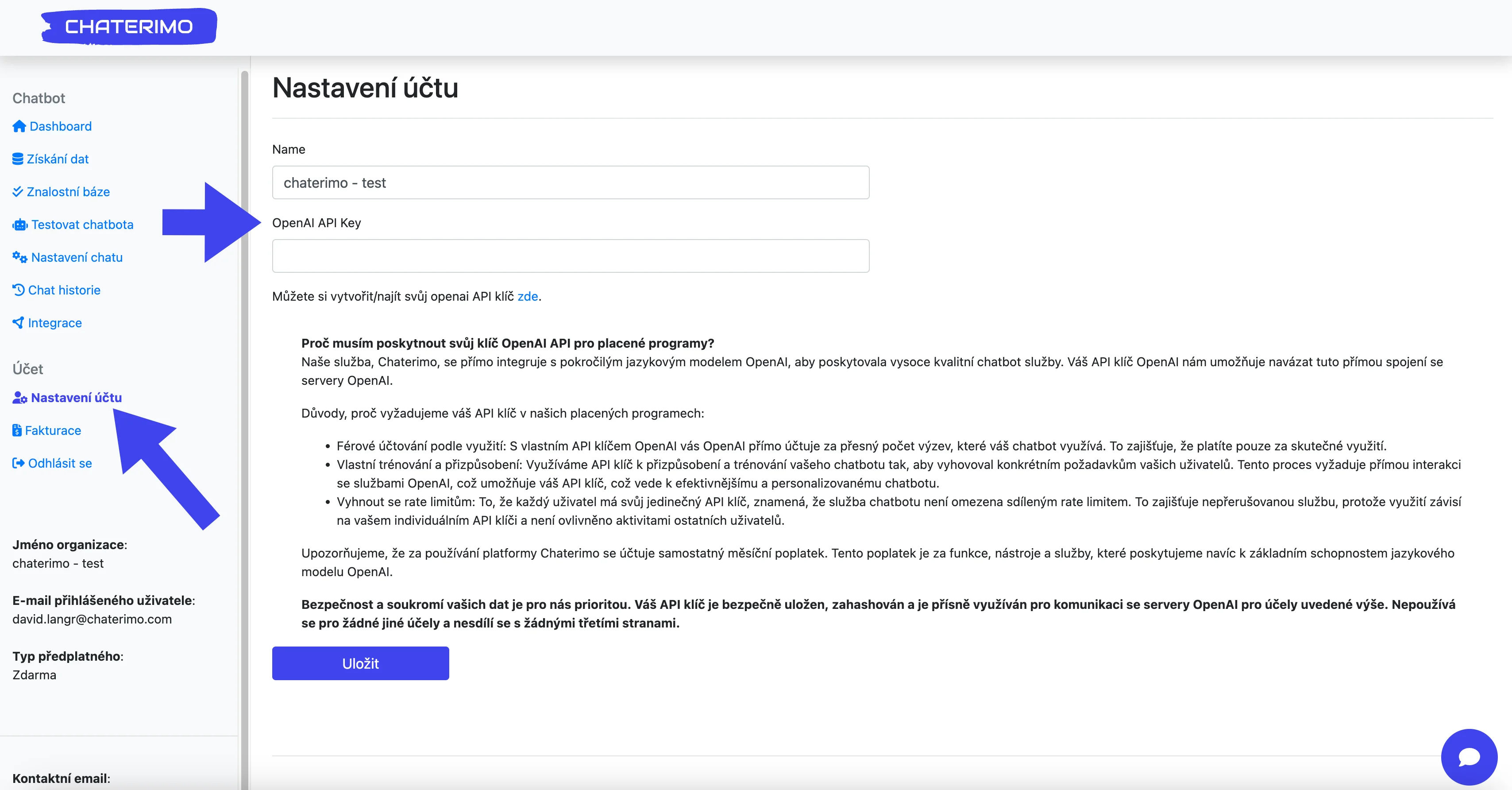Screen dimensions: 1512x790
Task: Click the Nastavení chatu gears icon
Action: point(20,257)
